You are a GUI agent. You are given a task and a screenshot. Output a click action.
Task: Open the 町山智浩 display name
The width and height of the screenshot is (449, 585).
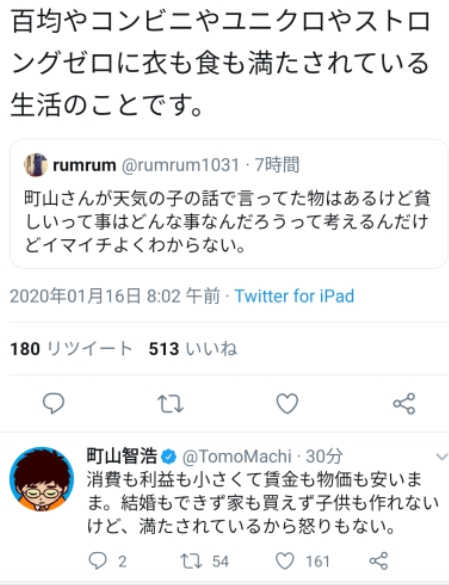click(x=122, y=456)
